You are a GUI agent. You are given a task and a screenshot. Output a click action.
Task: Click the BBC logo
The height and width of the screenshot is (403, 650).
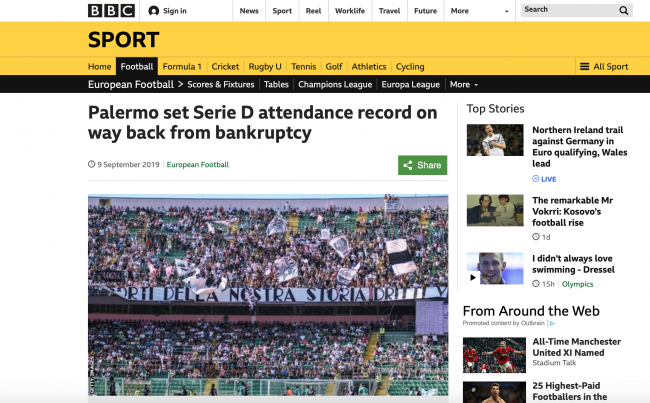point(111,10)
